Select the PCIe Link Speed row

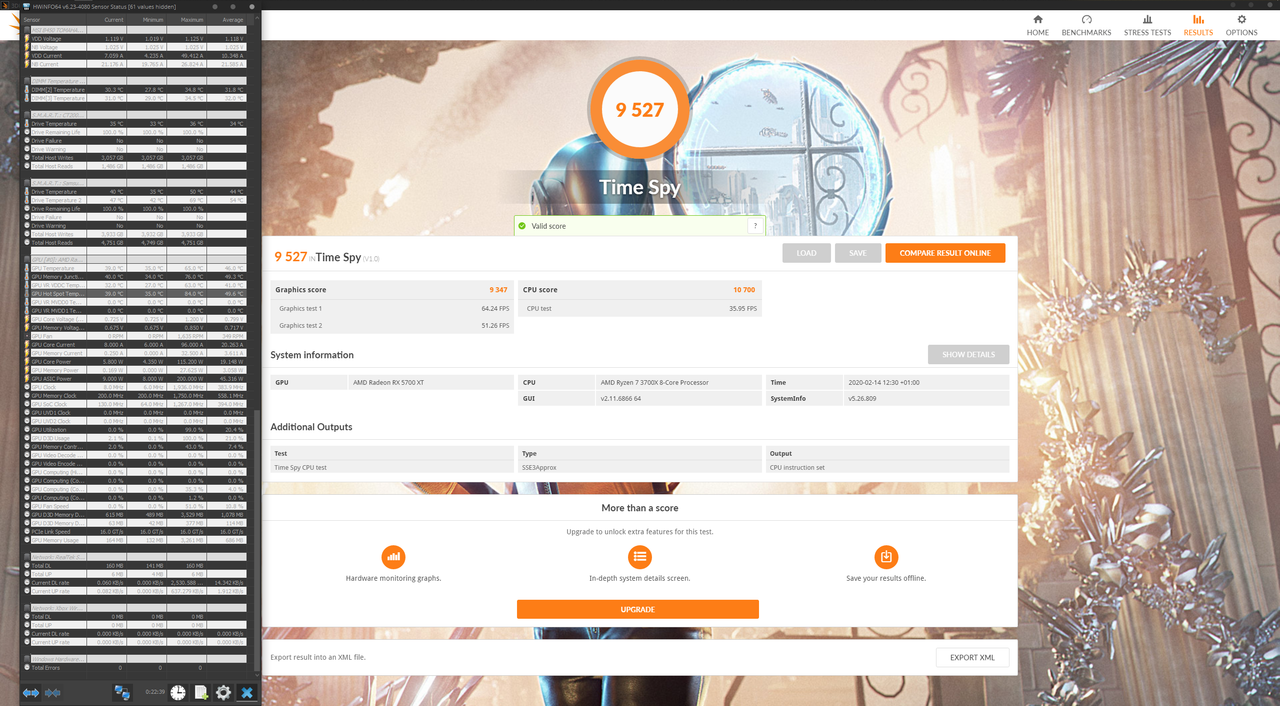coord(135,531)
